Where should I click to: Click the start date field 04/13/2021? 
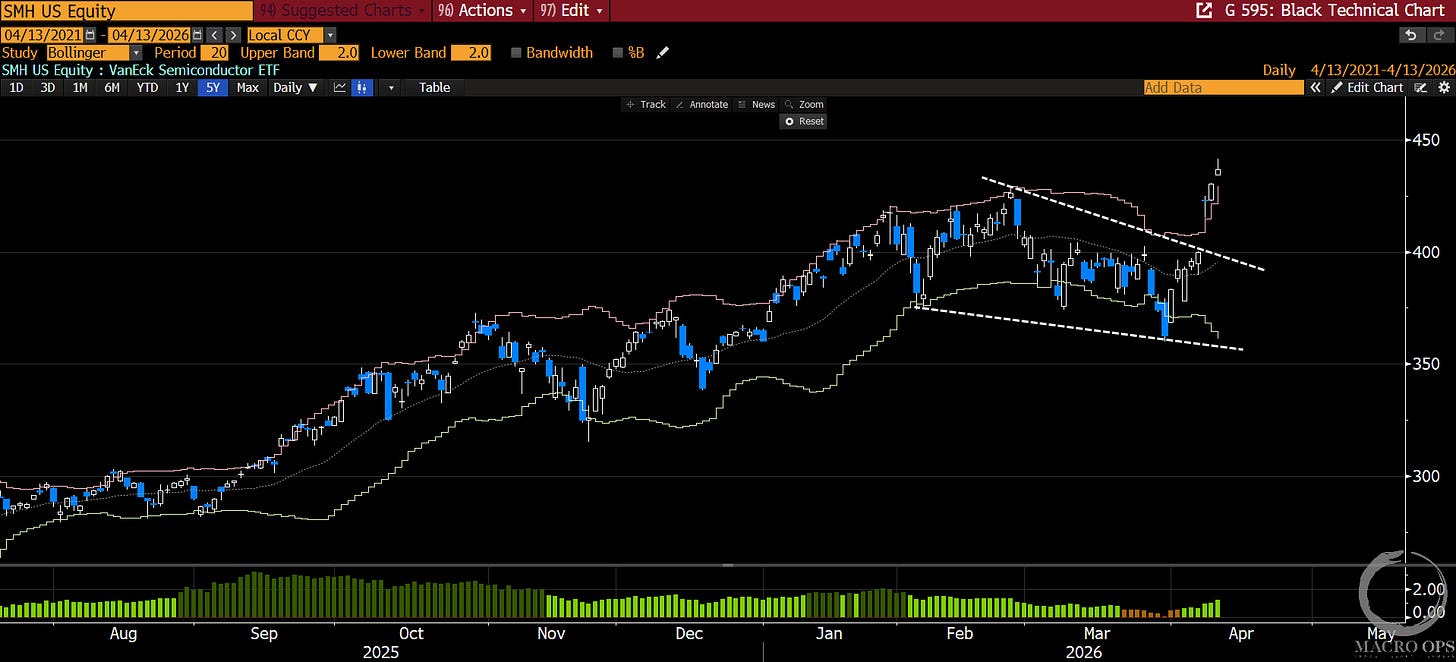[44, 35]
